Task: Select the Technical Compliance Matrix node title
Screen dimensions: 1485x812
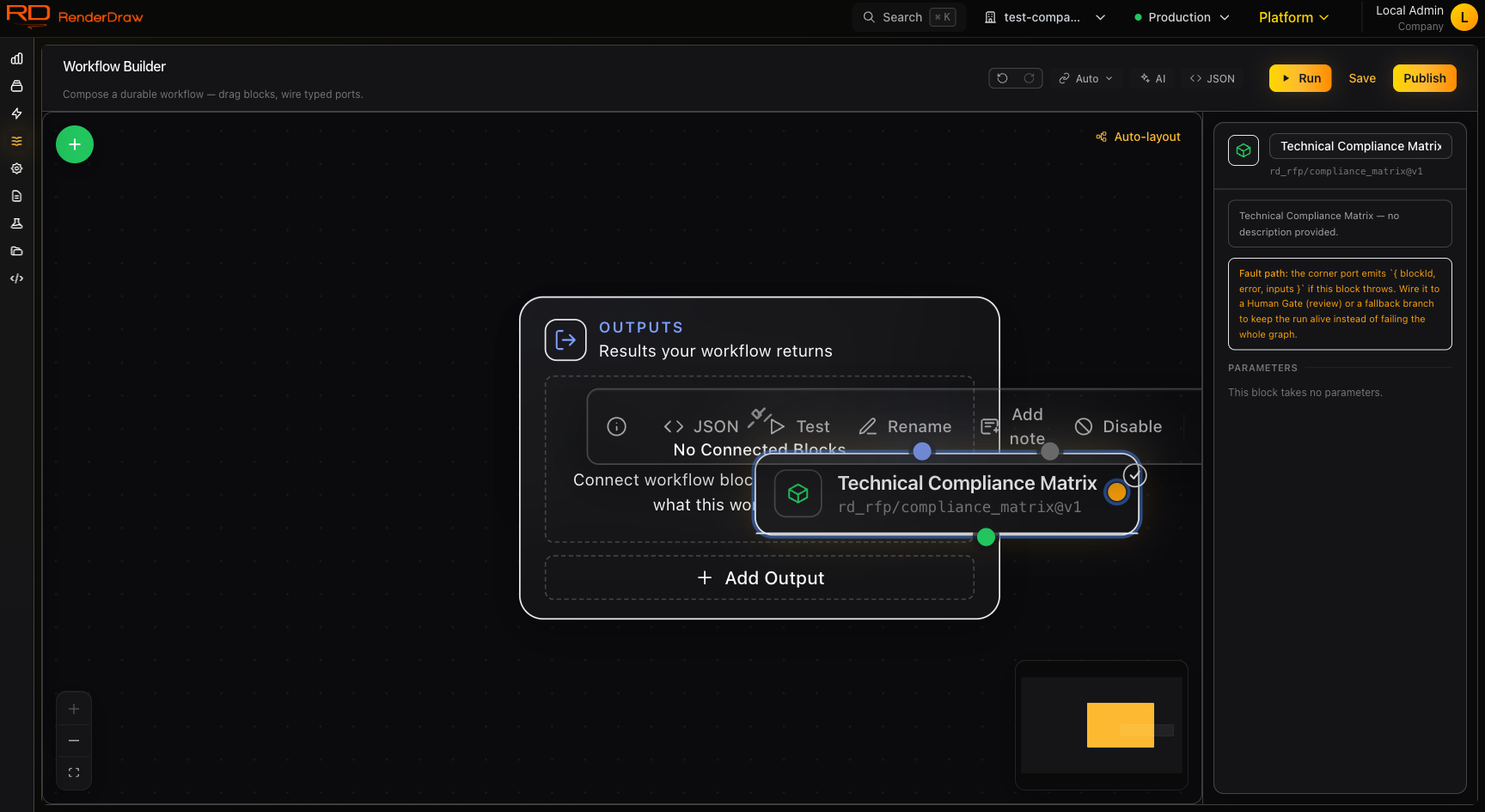Action: (968, 483)
